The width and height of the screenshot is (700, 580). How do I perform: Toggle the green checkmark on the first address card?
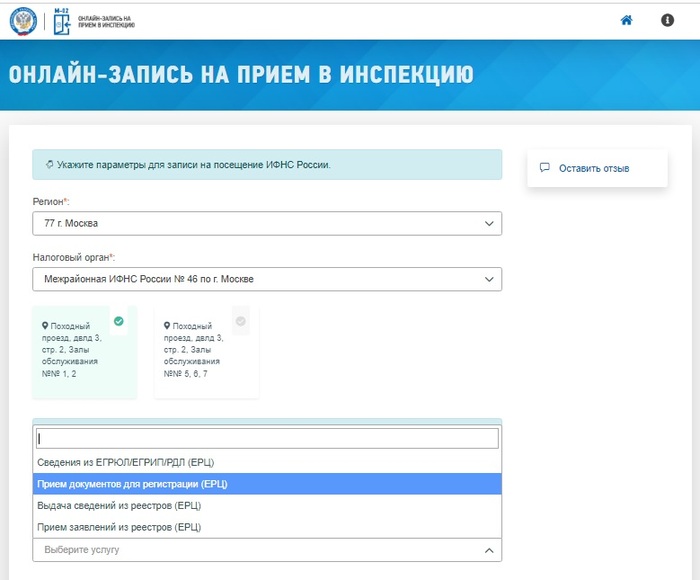tap(119, 321)
